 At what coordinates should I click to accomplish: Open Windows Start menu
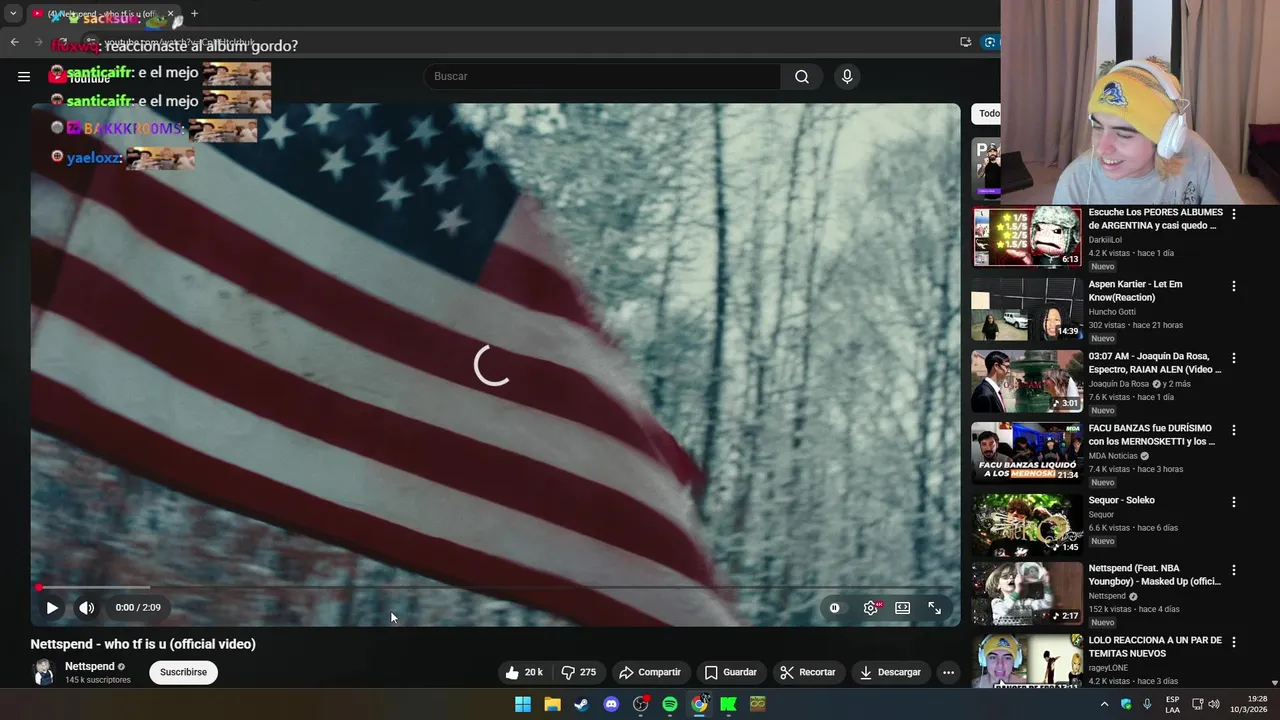(x=523, y=704)
